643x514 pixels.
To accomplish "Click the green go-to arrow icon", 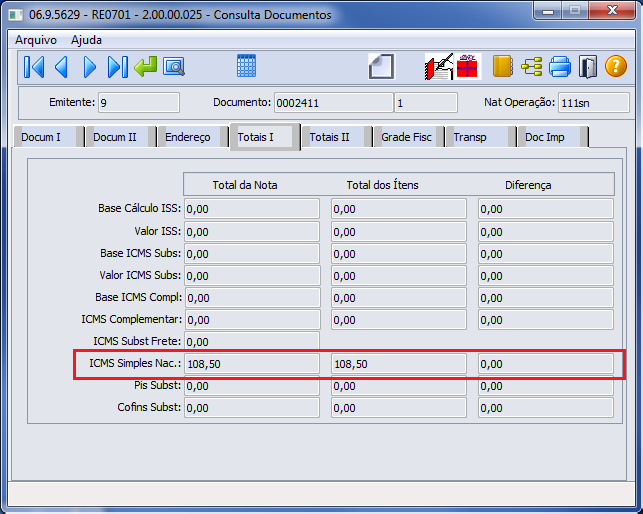I will tap(146, 67).
